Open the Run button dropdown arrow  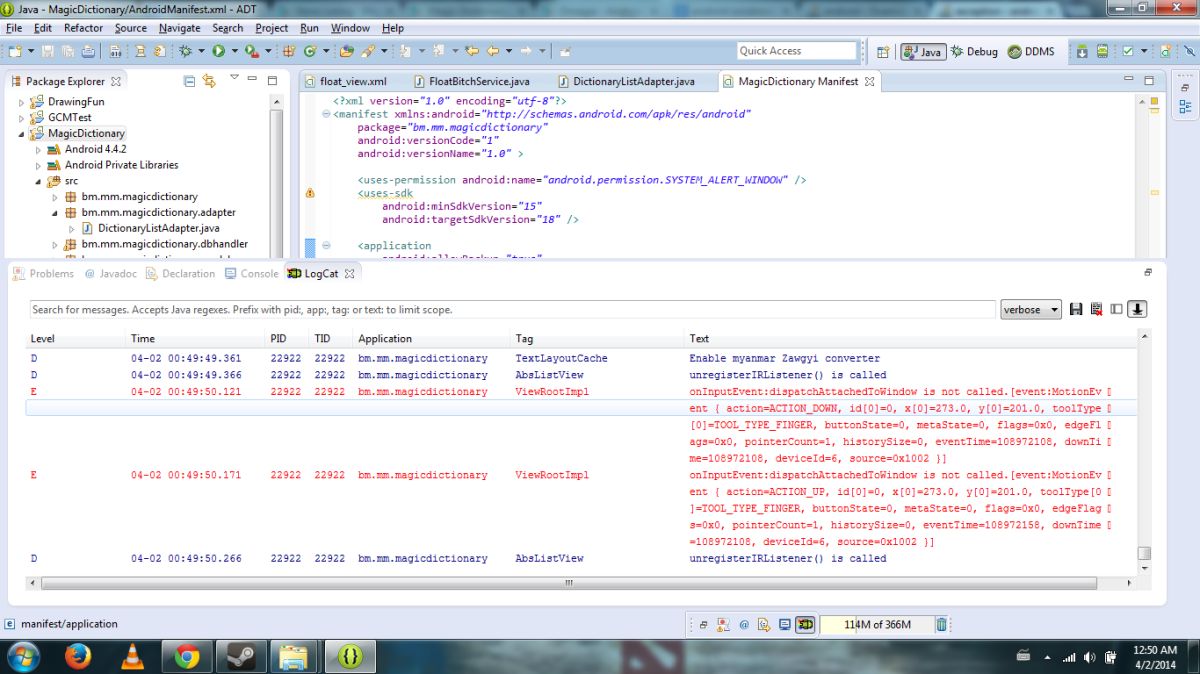coord(235,51)
